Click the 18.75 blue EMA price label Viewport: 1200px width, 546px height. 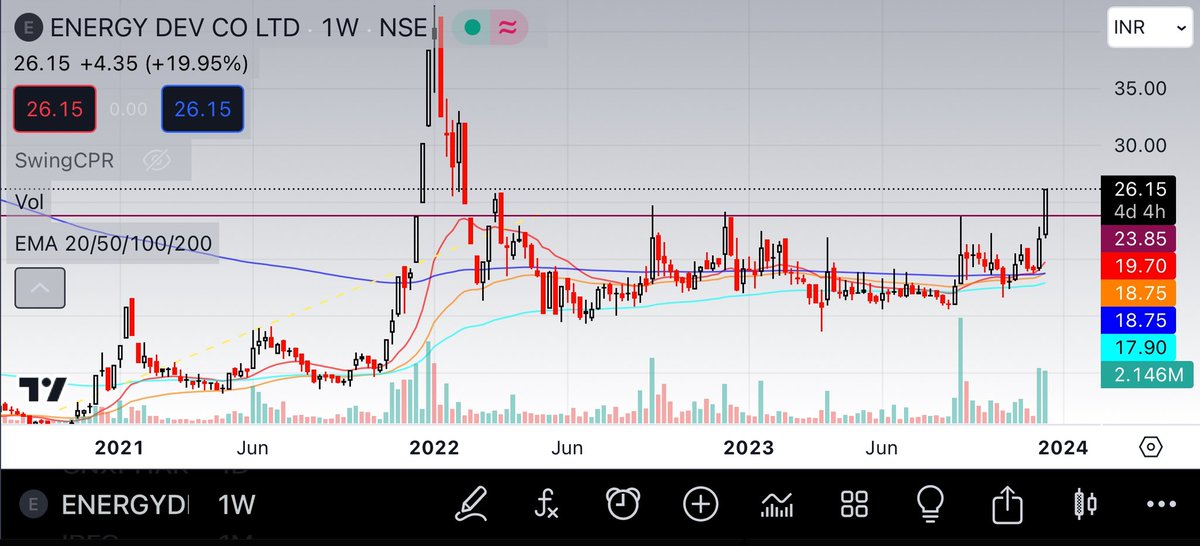[x=1139, y=320]
